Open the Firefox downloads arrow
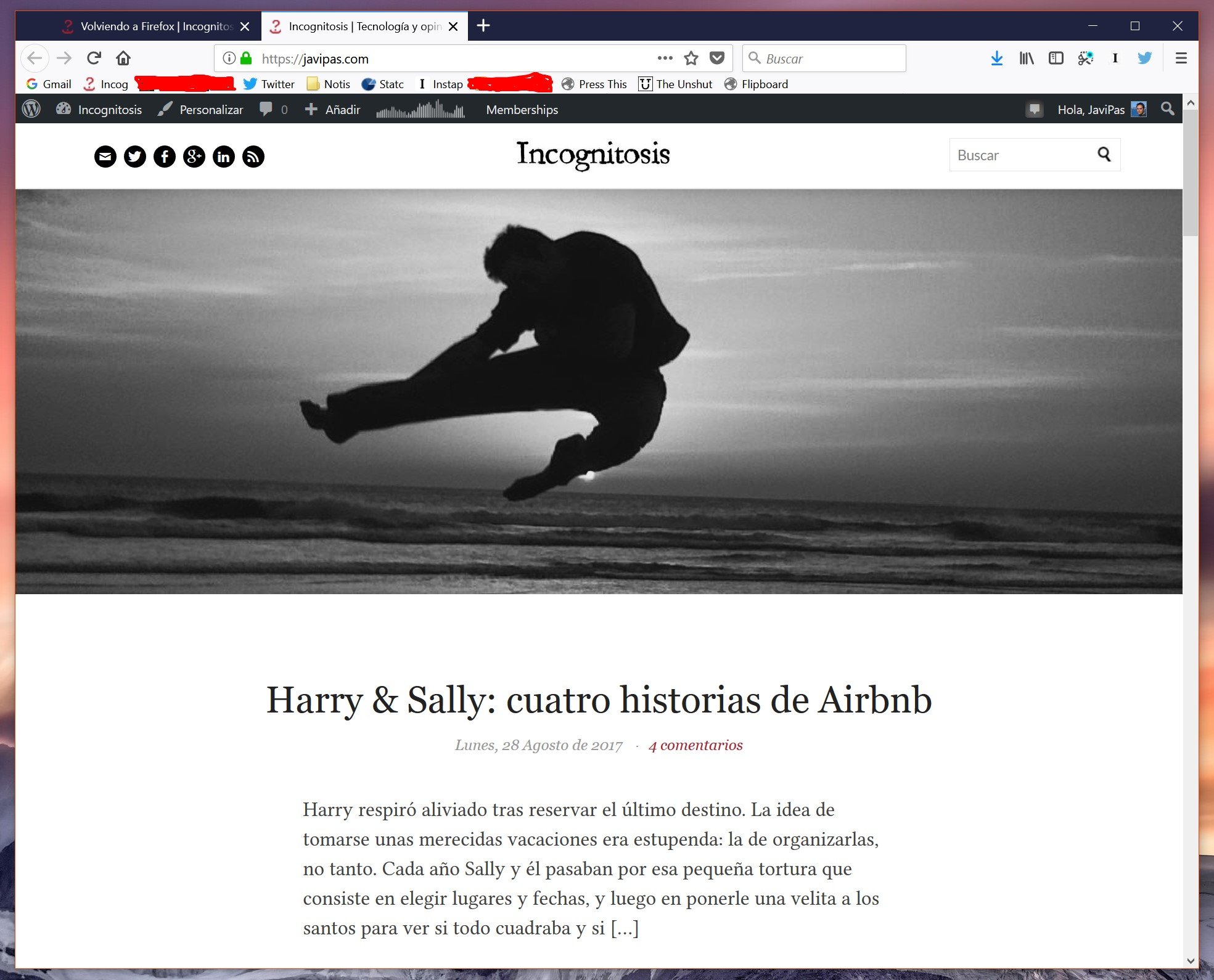 point(996,59)
